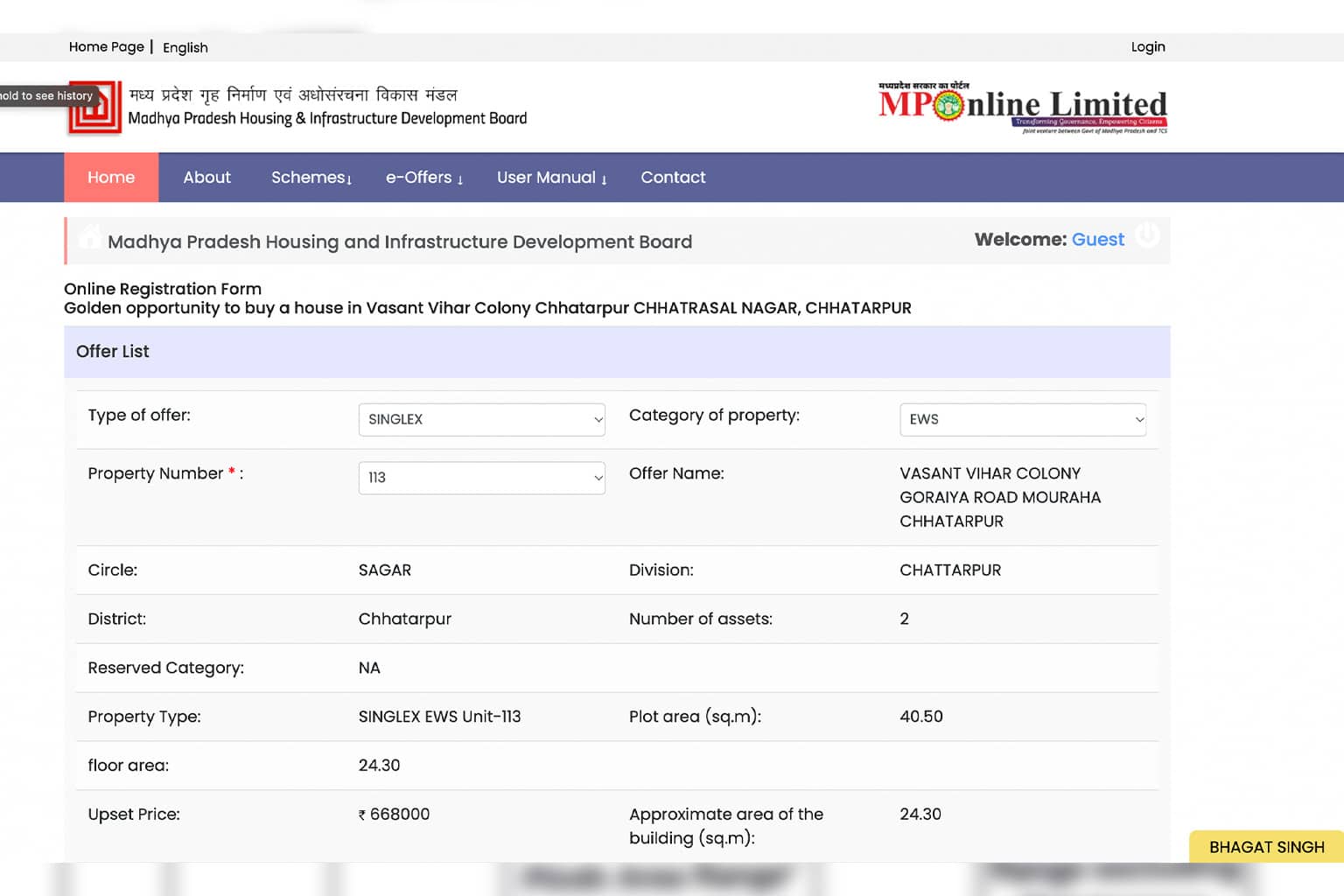Viewport: 1344px width, 896px height.
Task: Switch language via English link
Action: pos(185,47)
